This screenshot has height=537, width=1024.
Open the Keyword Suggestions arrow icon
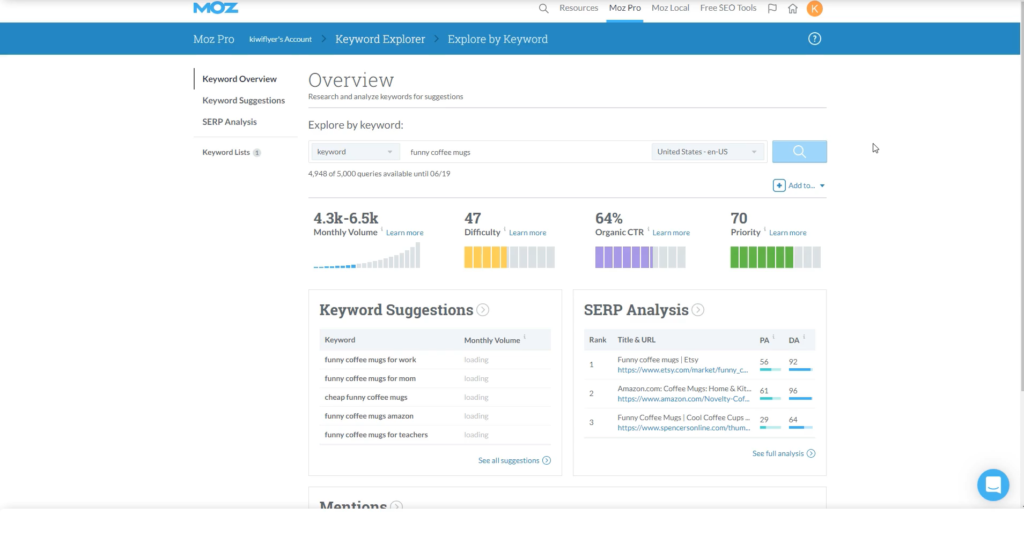[x=483, y=310]
